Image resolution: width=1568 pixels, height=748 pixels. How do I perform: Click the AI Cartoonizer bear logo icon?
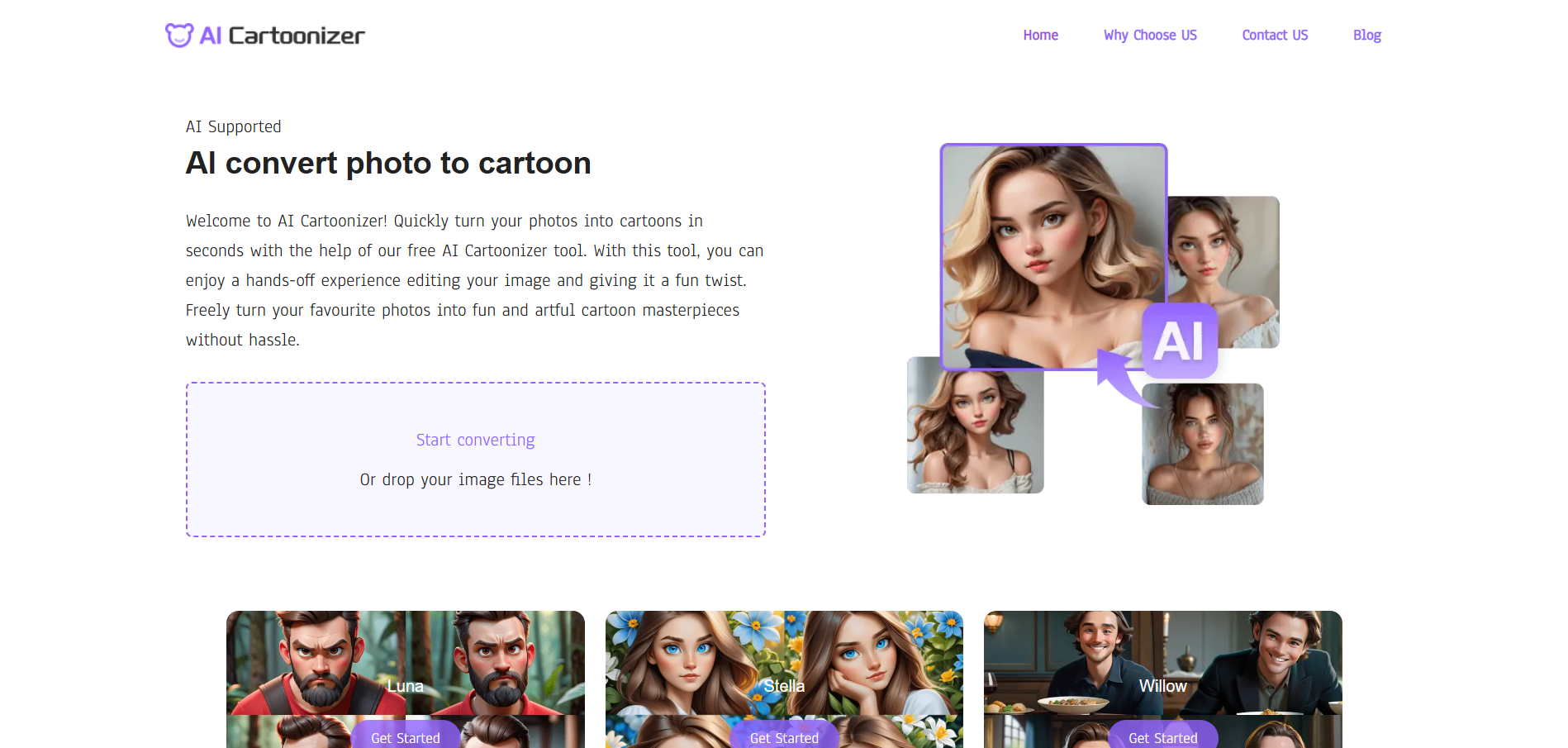pyautogui.click(x=179, y=35)
